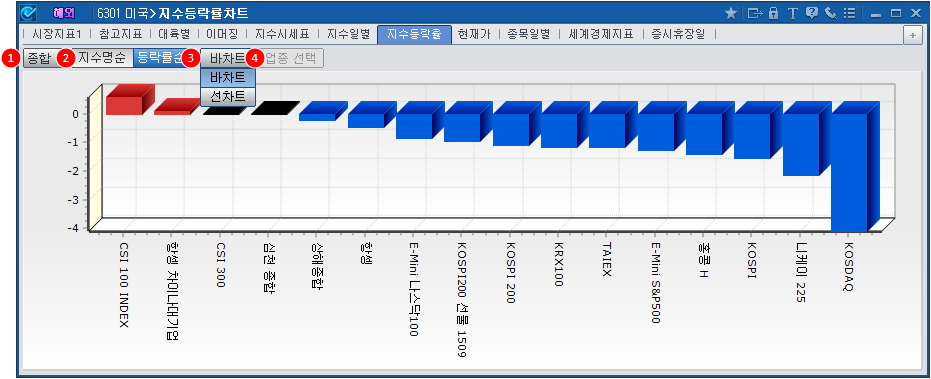Choose 선차트 from the dropdown list
The width and height of the screenshot is (931, 379).
pos(228,96)
